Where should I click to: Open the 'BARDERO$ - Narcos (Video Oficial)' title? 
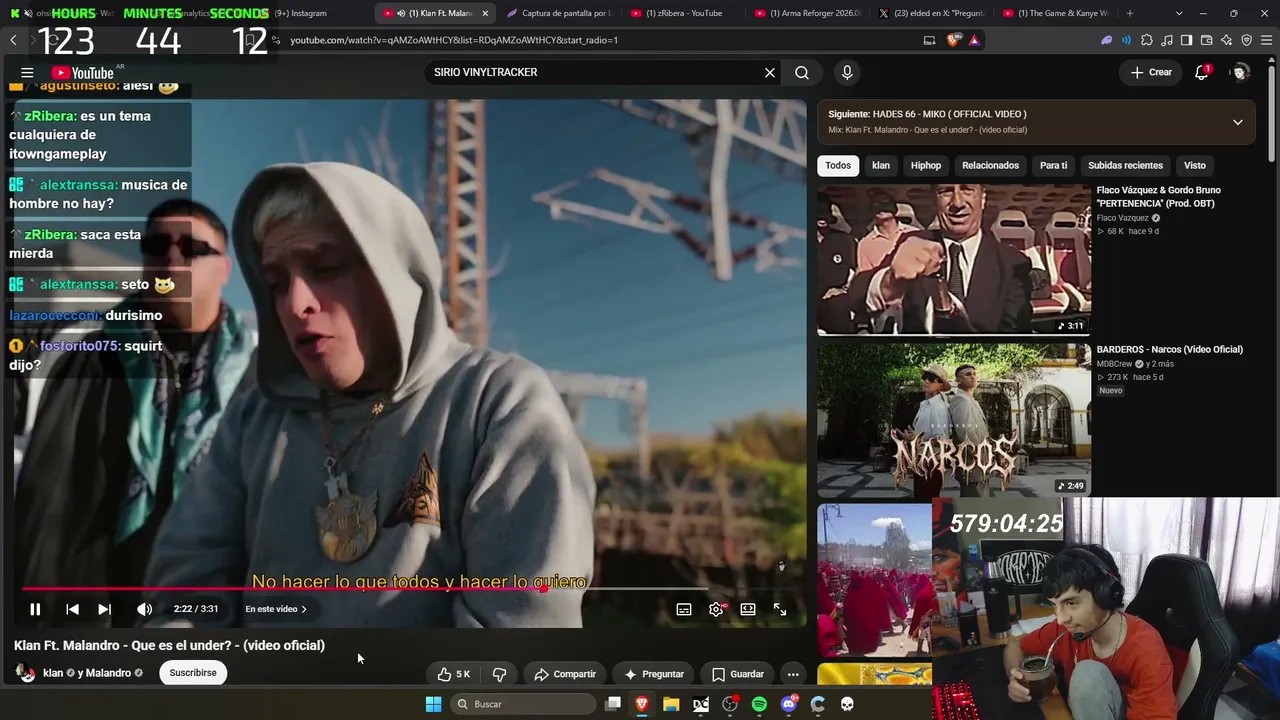1170,350
